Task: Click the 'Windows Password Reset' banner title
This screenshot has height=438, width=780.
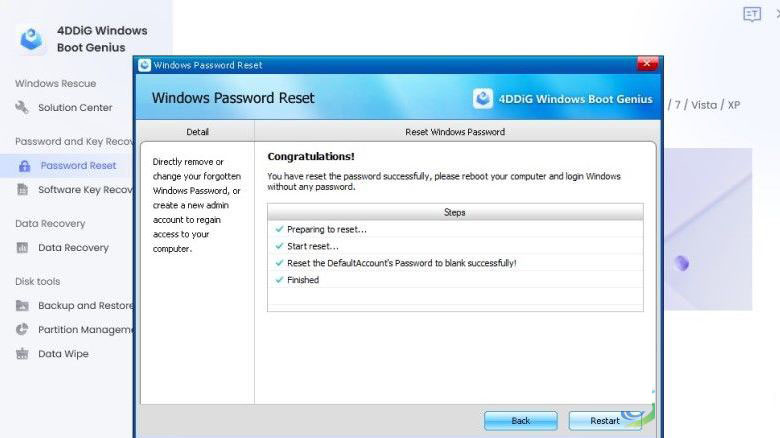Action: 233,98
